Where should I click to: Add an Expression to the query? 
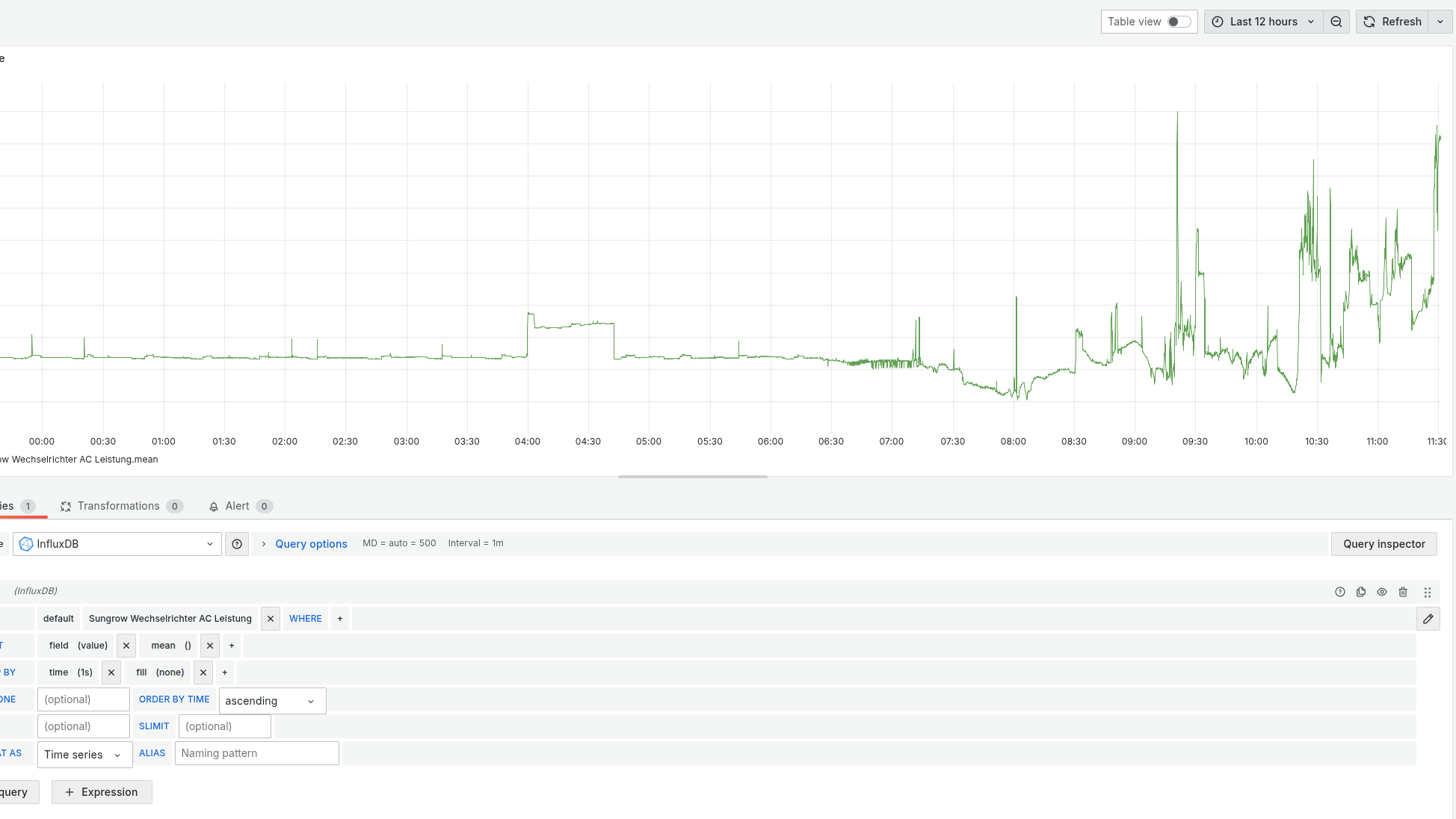[x=102, y=791]
